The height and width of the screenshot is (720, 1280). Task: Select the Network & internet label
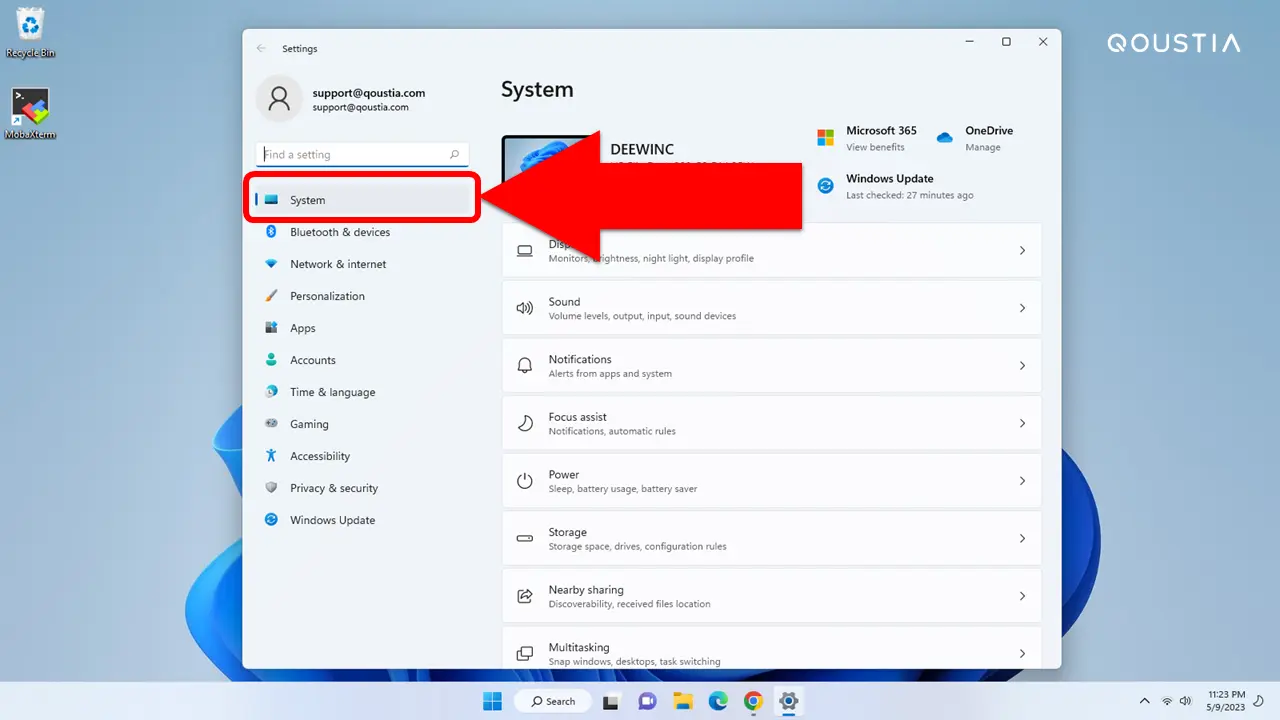(x=338, y=264)
